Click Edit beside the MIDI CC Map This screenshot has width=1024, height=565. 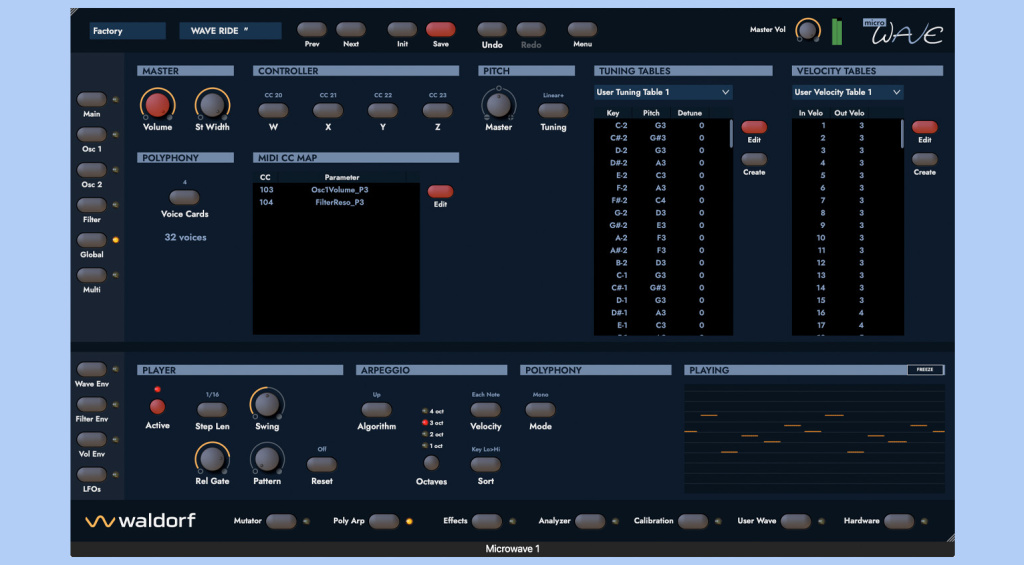click(x=440, y=191)
